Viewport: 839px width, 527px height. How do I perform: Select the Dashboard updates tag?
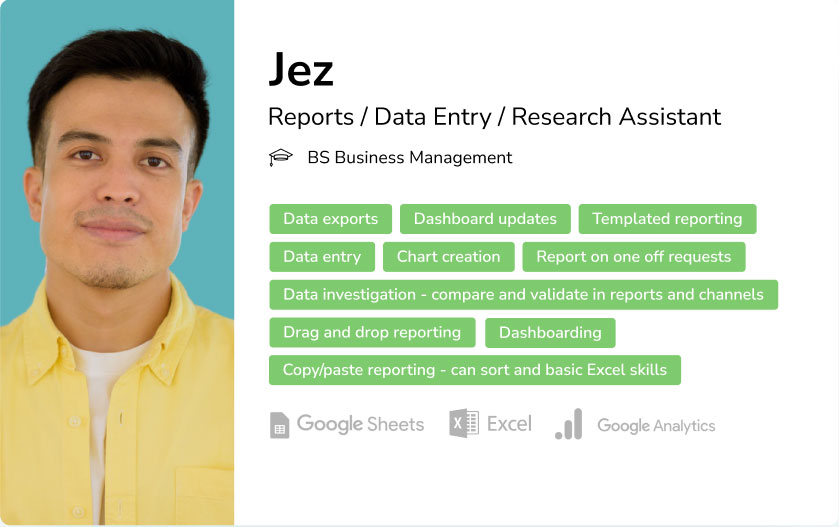click(x=485, y=219)
